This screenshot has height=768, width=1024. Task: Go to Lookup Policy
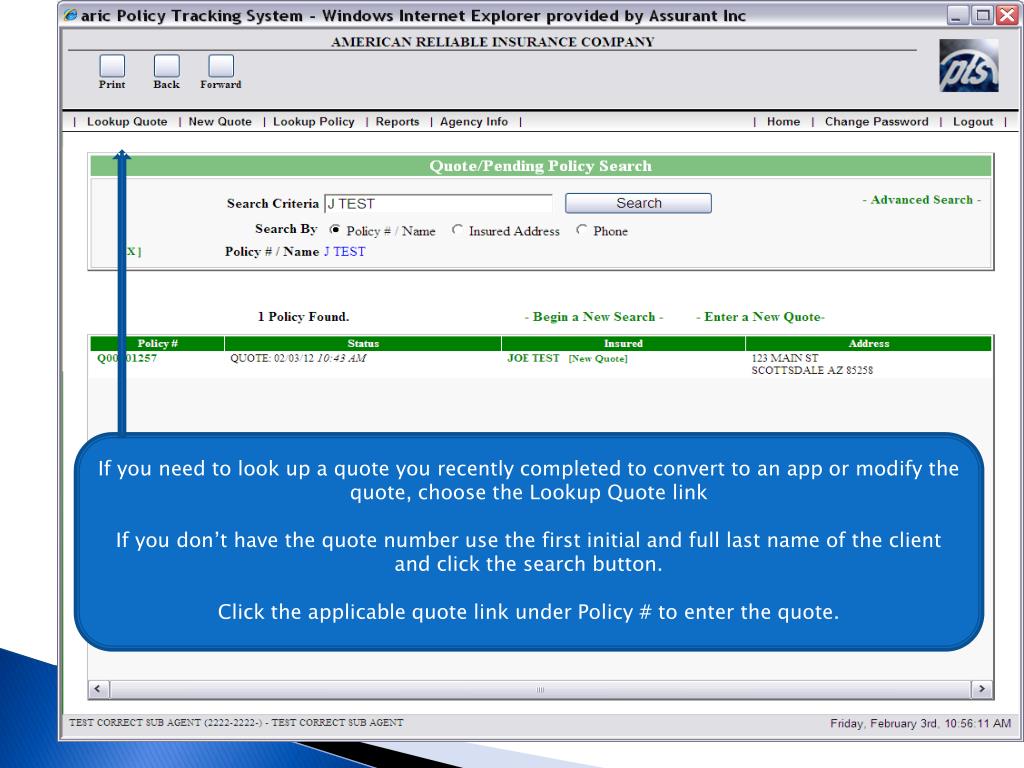coord(313,121)
